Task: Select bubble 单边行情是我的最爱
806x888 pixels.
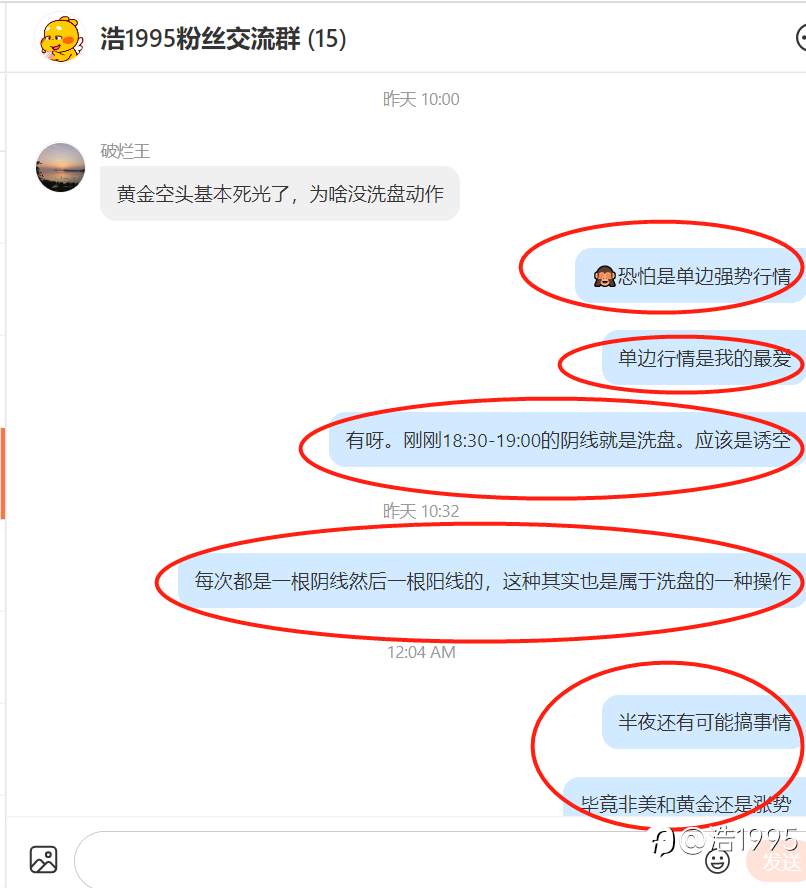Action: coord(704,358)
